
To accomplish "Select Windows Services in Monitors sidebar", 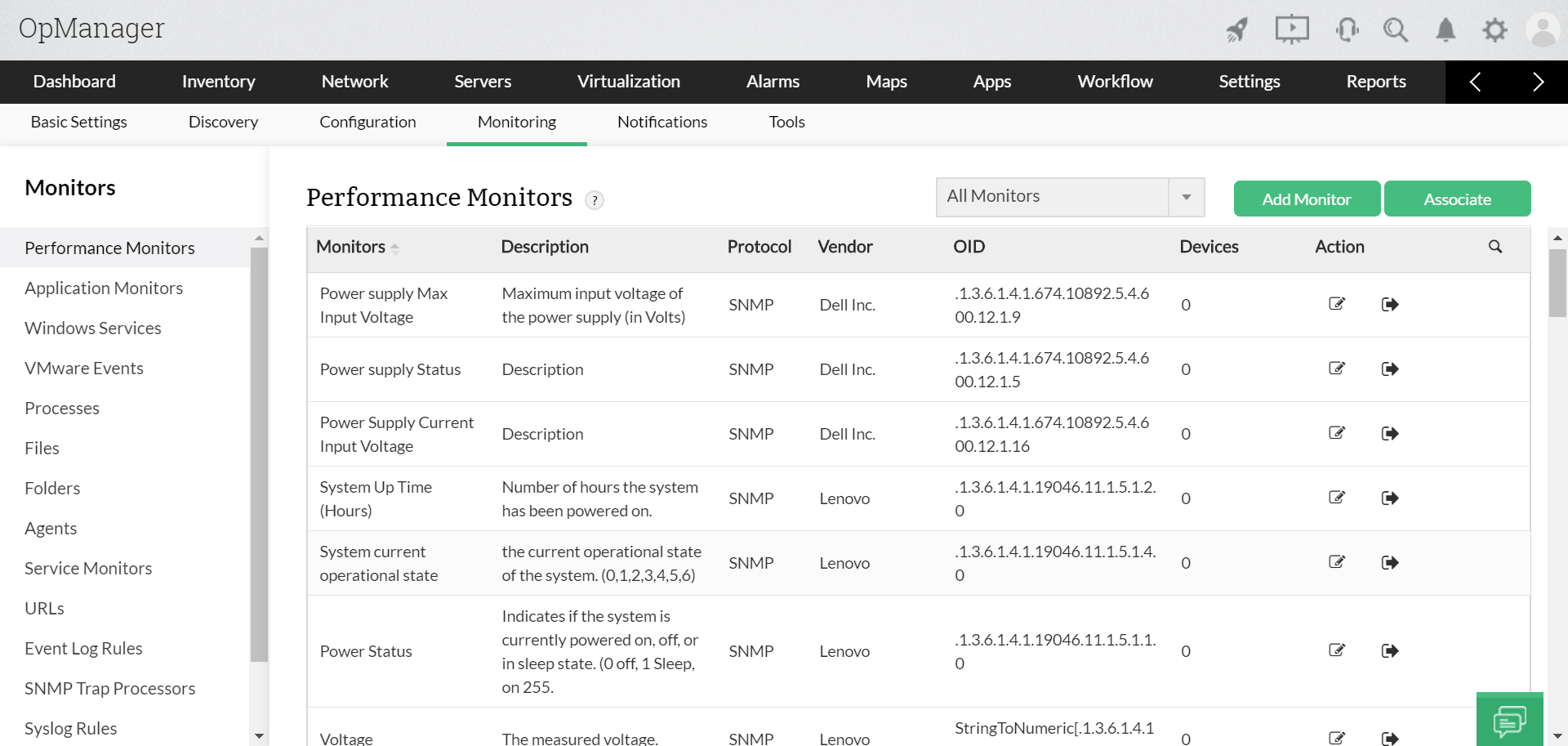I will coord(93,328).
